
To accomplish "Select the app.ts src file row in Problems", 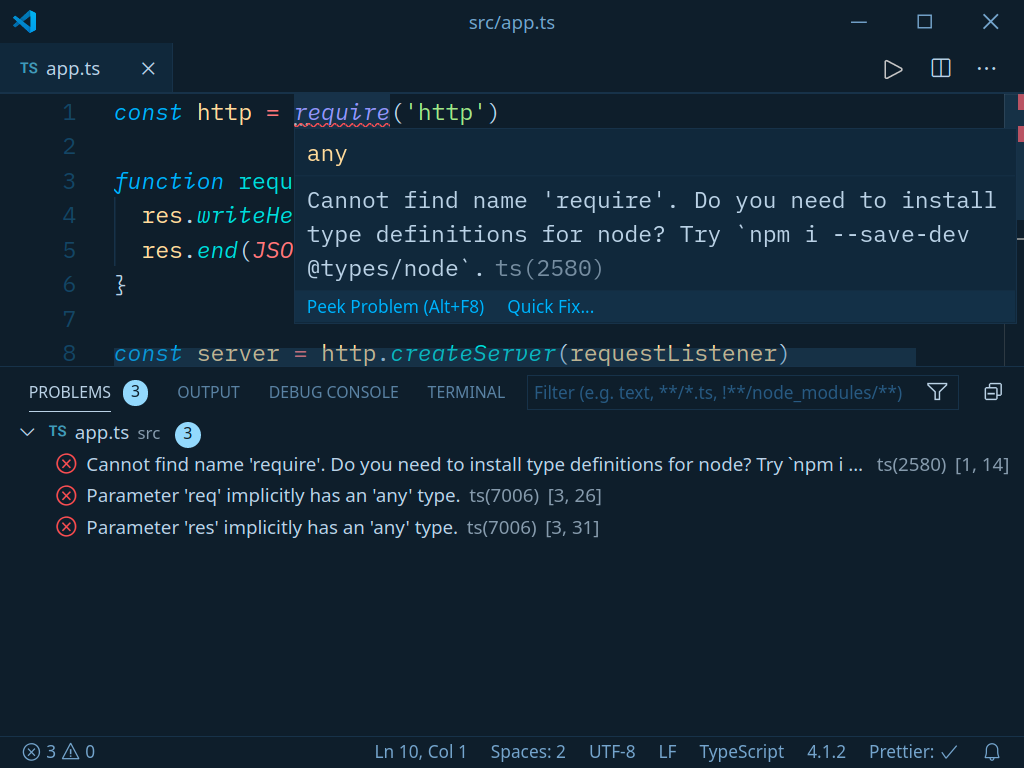I will (x=512, y=433).
